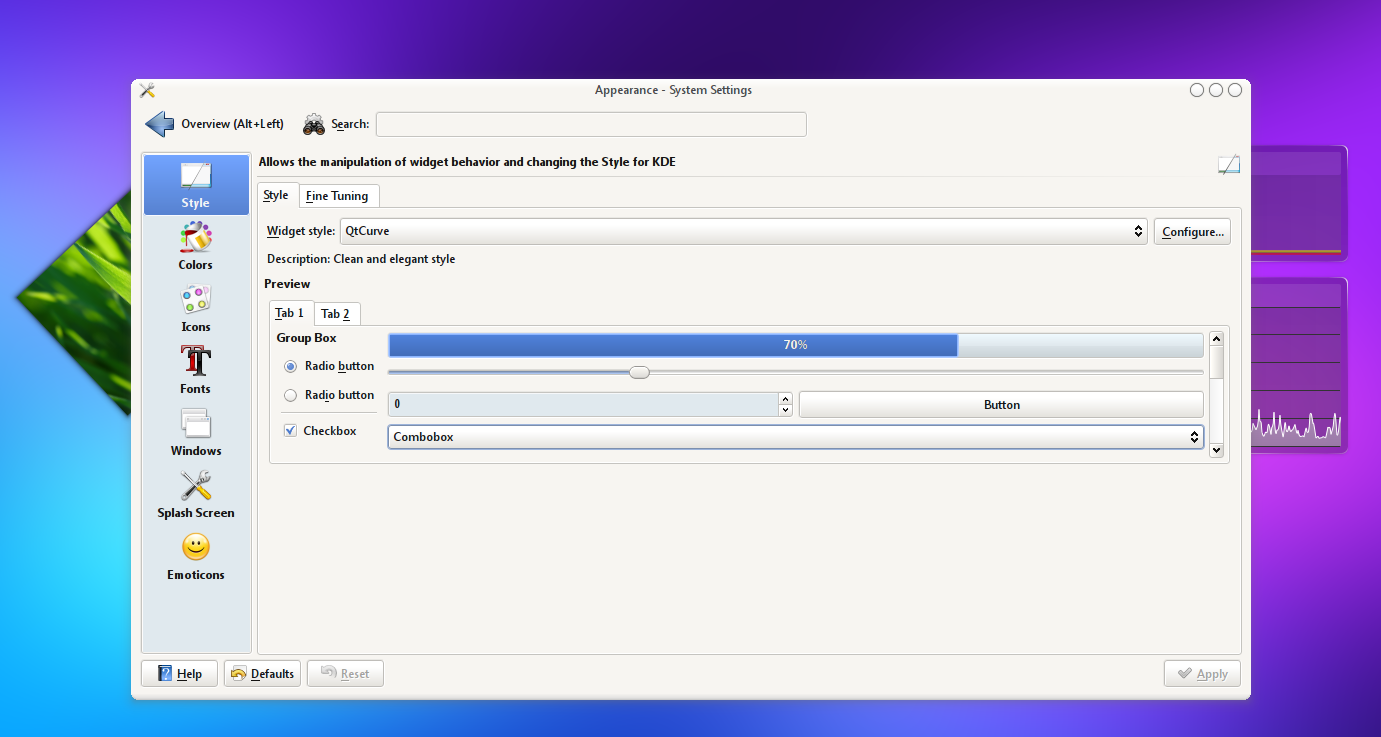Click the preview horizontal slider handle

pyautogui.click(x=639, y=372)
